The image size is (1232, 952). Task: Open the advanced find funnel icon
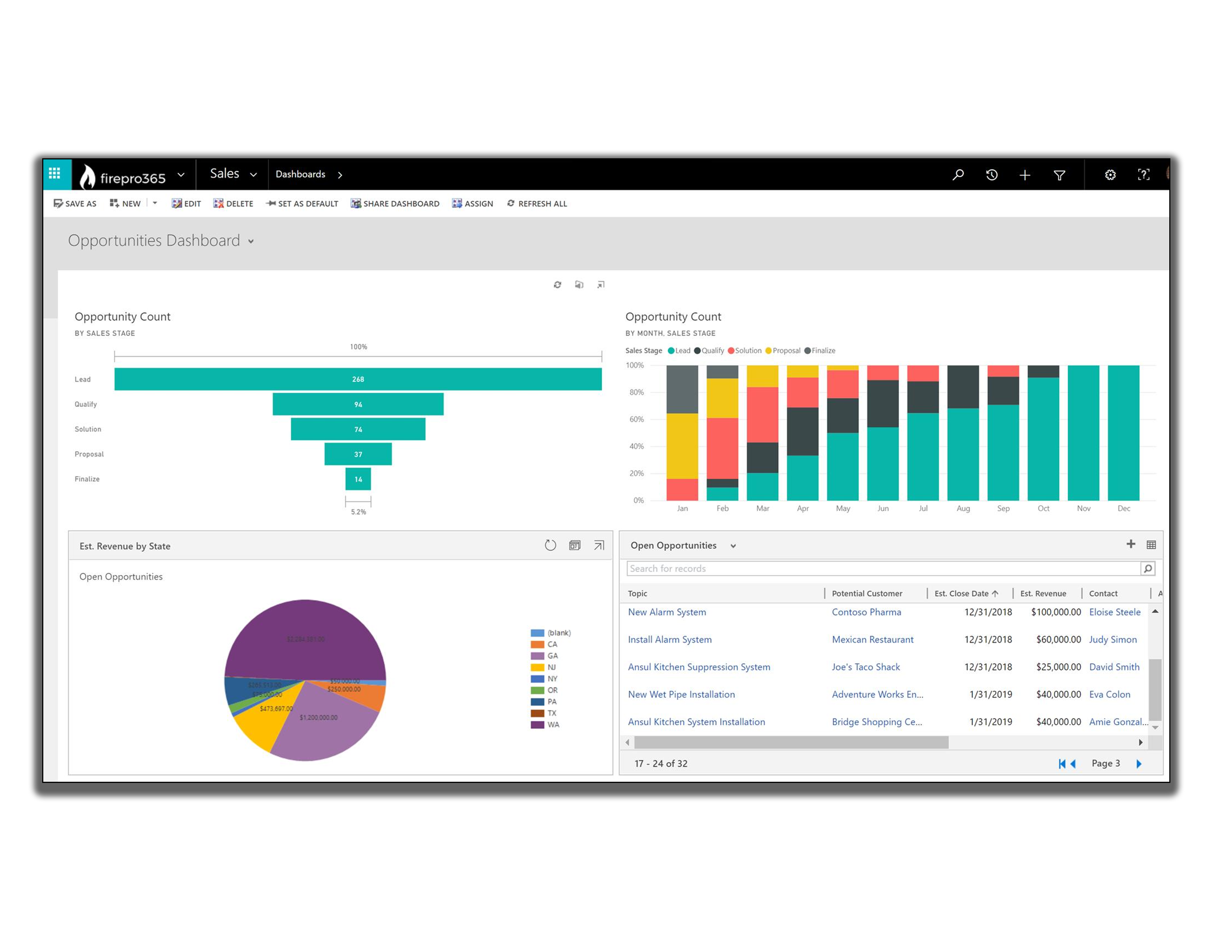pyautogui.click(x=1059, y=175)
